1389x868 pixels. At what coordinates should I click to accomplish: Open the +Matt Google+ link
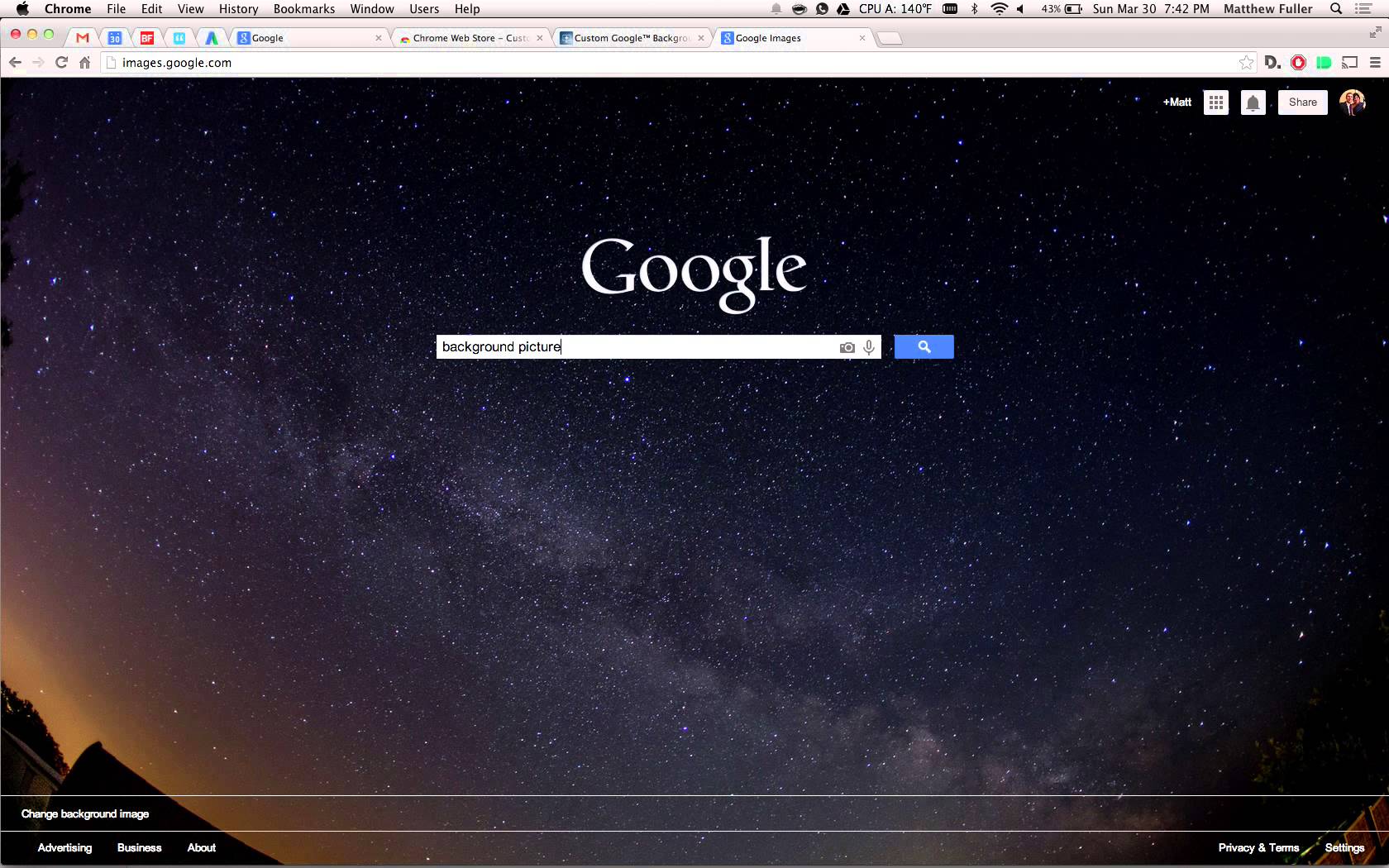(x=1177, y=103)
